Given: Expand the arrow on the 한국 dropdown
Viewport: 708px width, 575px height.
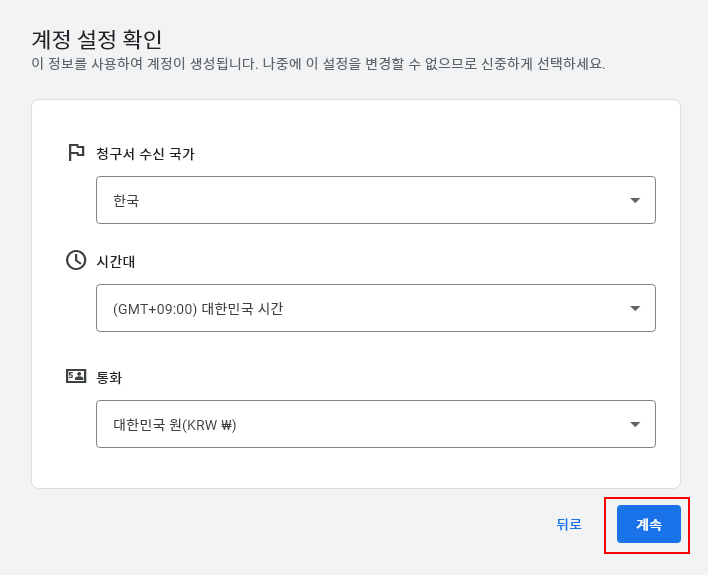Looking at the screenshot, I should point(635,200).
